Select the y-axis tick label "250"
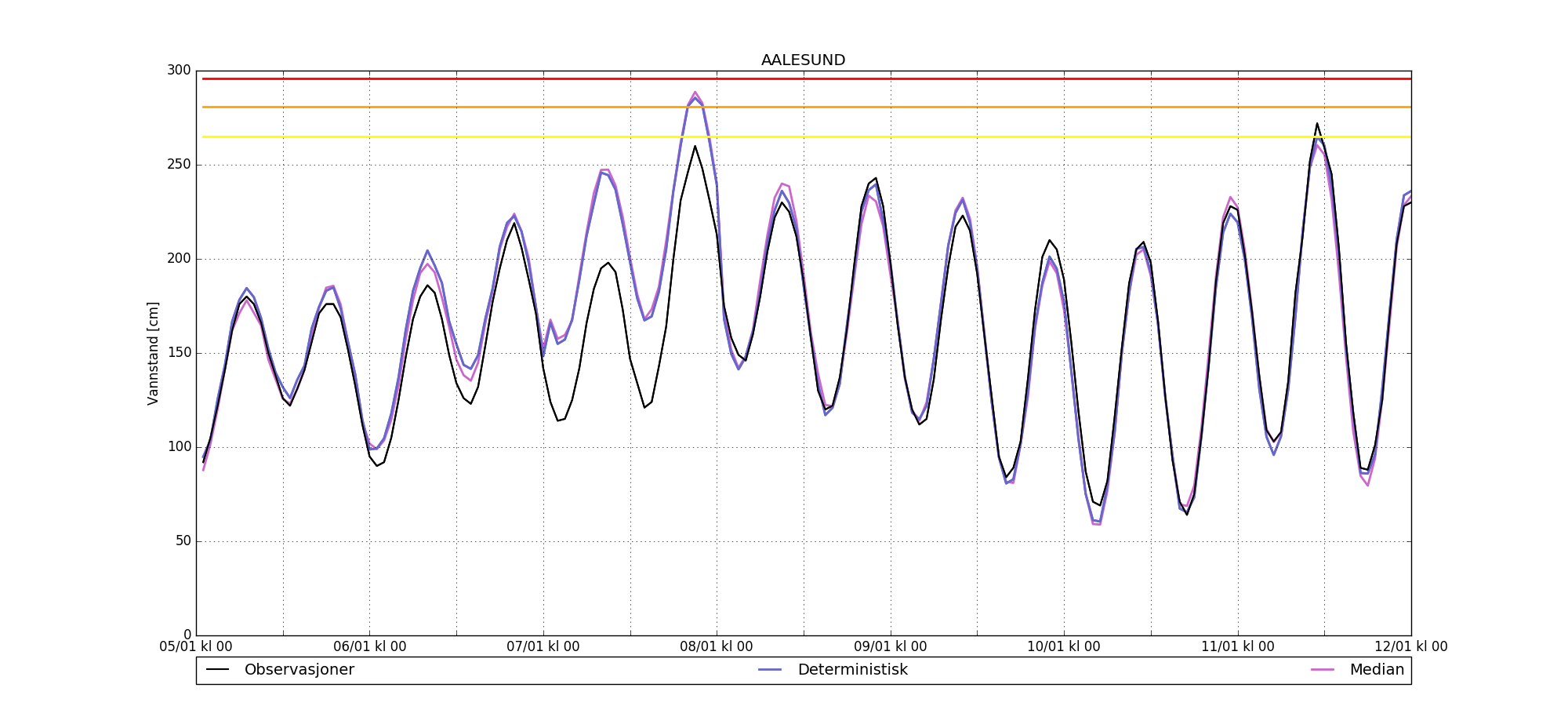 (179, 165)
